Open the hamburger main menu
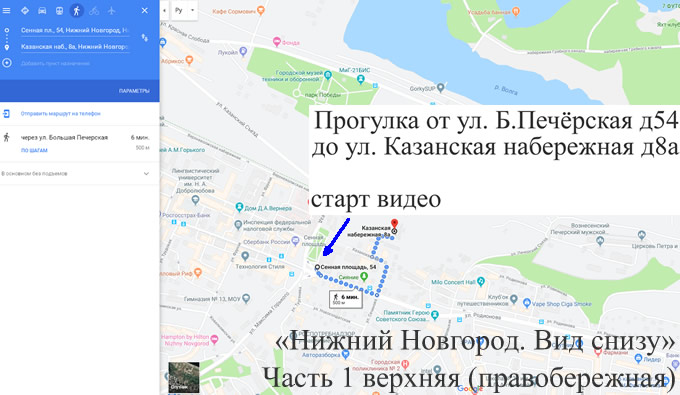 pos(7,10)
